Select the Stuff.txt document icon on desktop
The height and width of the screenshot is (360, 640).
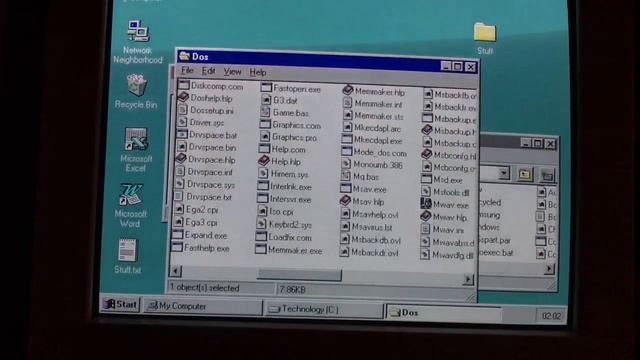click(x=127, y=251)
